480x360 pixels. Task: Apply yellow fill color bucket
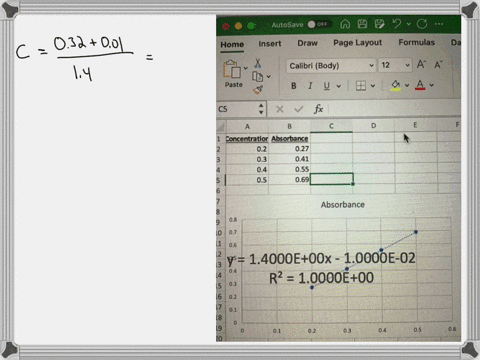396,85
